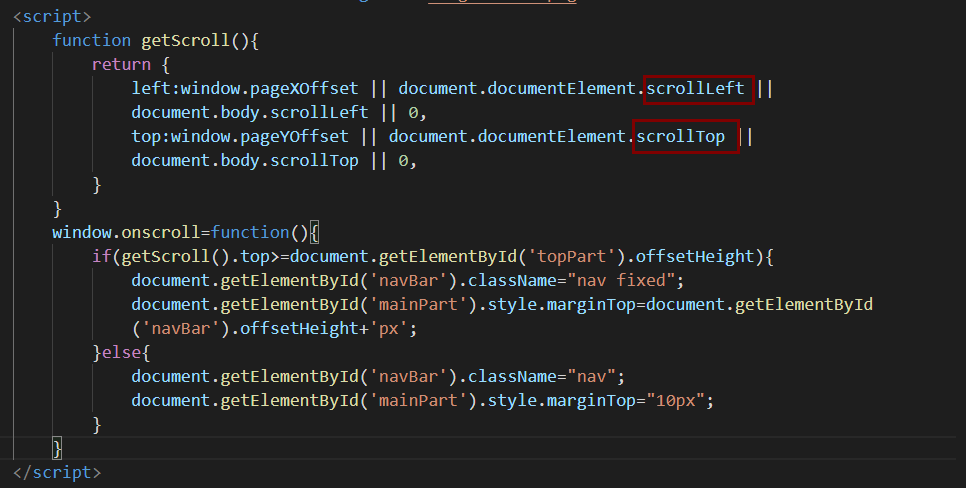Click window.pageXOffset in the left line
The width and height of the screenshot is (966, 488).
pos(269,89)
